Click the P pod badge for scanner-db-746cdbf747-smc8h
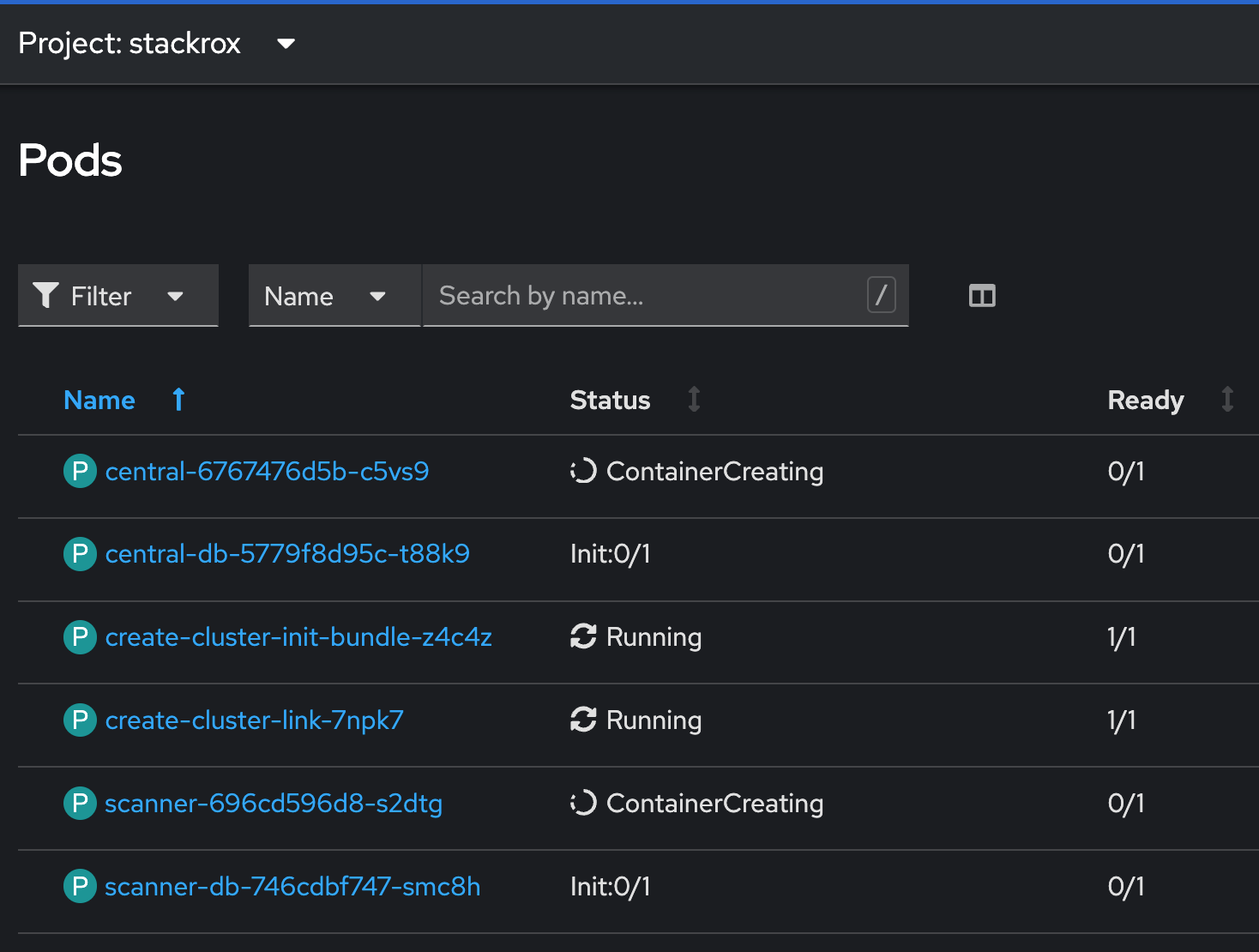The width and height of the screenshot is (1259, 952). [80, 887]
